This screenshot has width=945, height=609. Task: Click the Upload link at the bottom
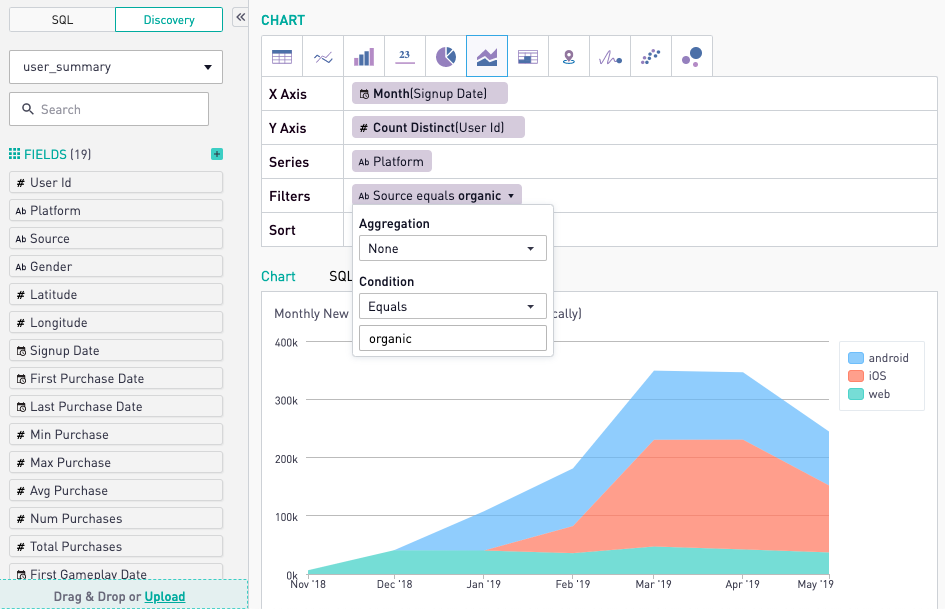(x=163, y=595)
